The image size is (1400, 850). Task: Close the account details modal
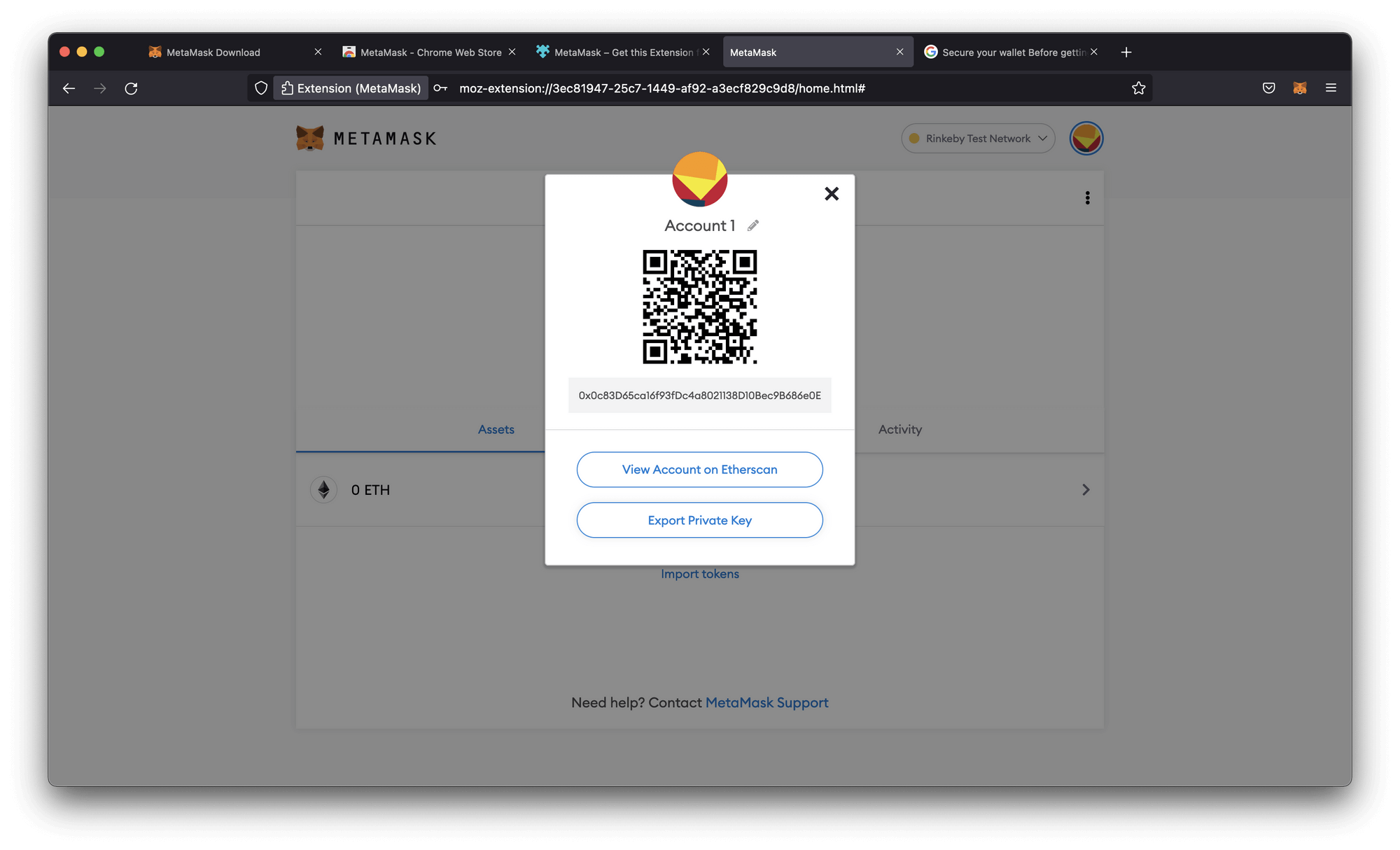(x=831, y=194)
